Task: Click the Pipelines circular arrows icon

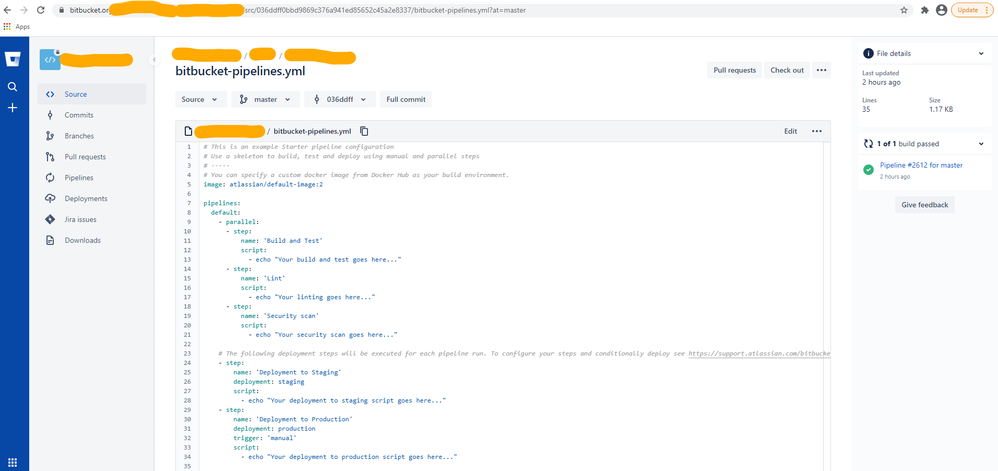Action: pyautogui.click(x=50, y=178)
